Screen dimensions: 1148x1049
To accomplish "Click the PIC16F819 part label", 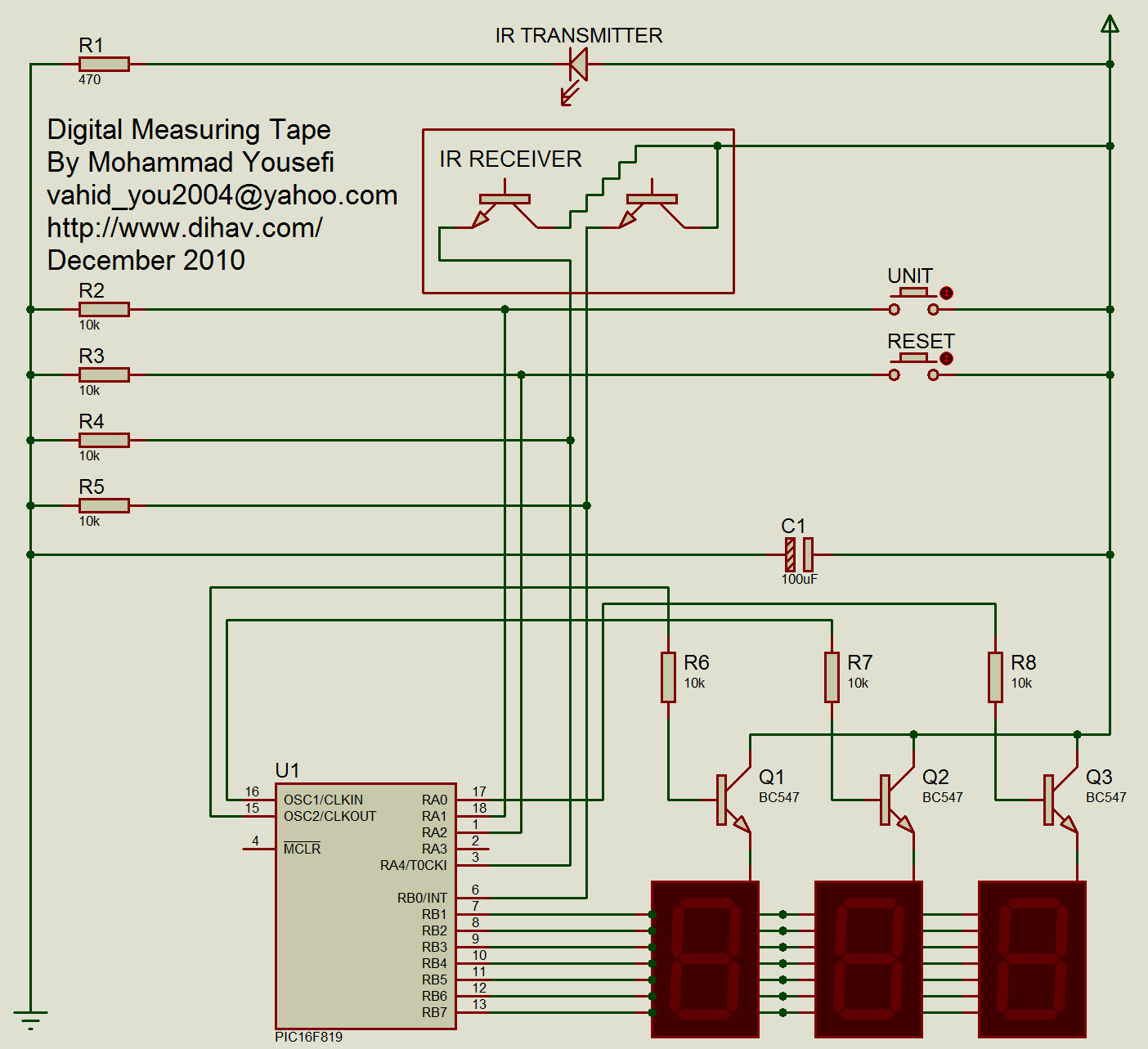I will tap(308, 1037).
